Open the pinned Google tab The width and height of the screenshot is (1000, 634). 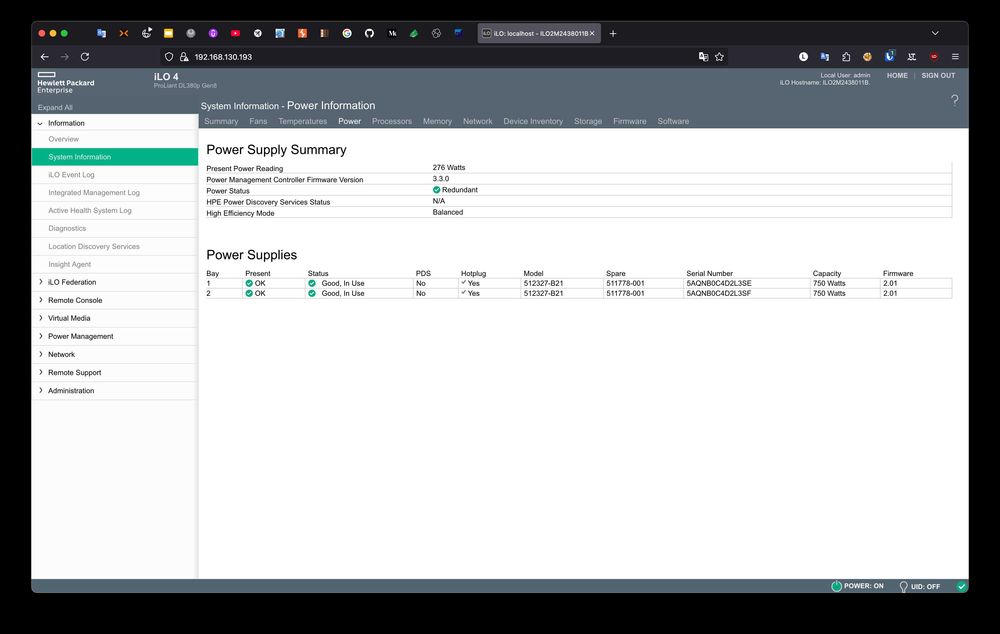tap(347, 33)
